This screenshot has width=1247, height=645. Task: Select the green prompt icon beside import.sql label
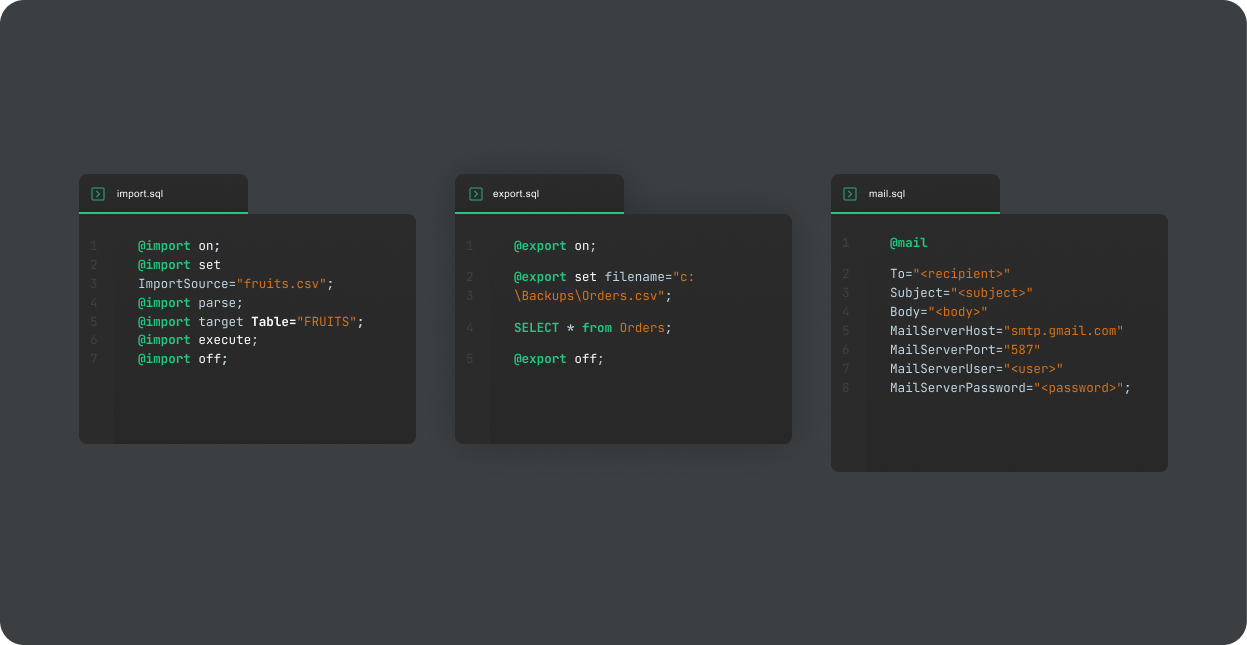coord(98,194)
